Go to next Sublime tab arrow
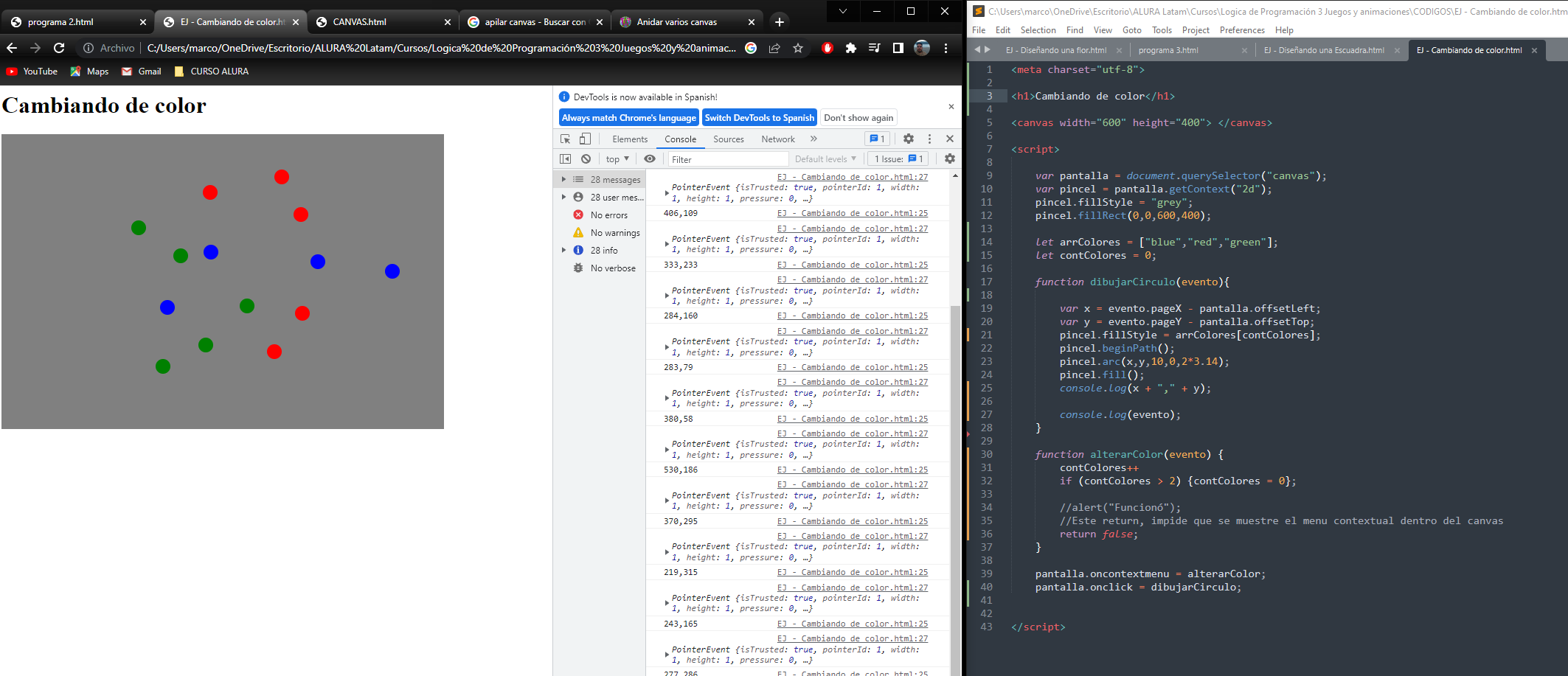This screenshot has width=1568, height=676. click(x=988, y=49)
